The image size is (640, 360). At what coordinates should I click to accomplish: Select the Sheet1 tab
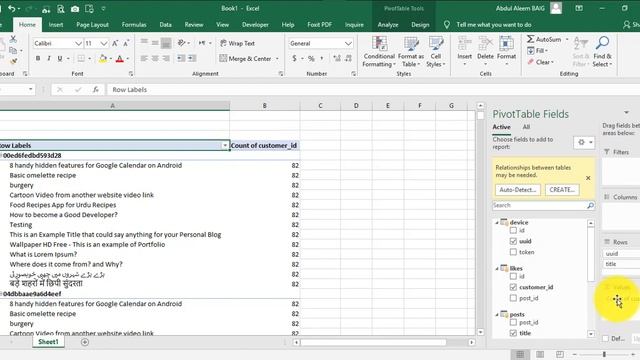pos(48,342)
